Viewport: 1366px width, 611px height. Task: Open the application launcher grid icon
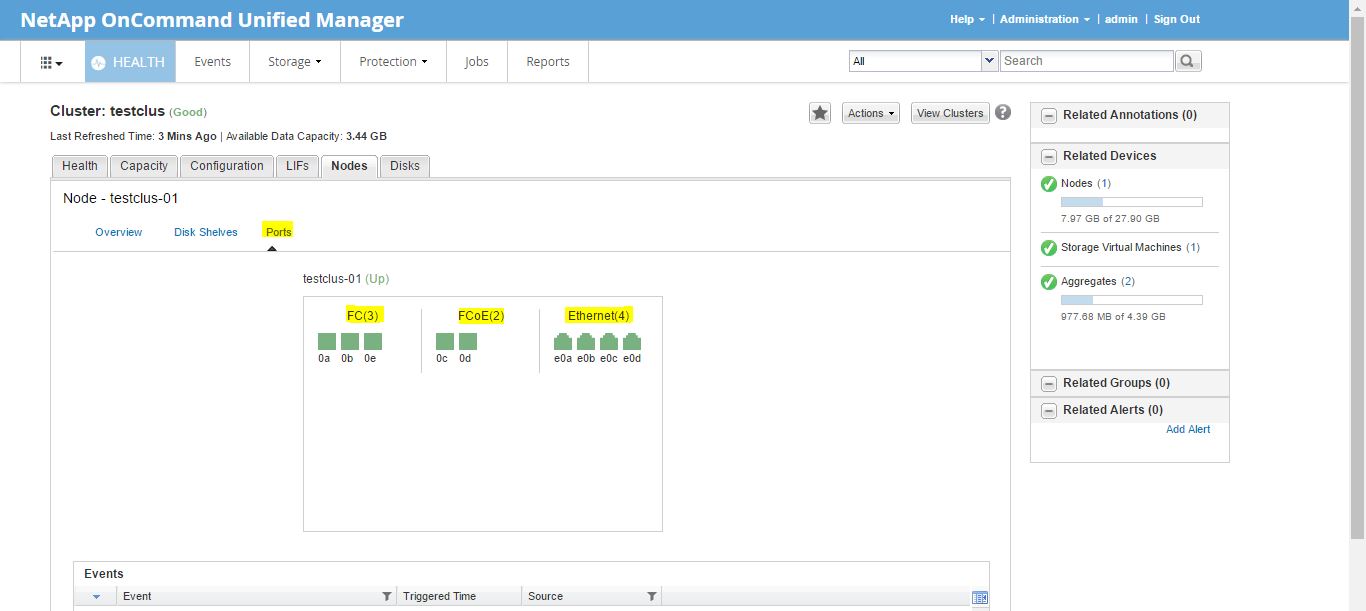[x=48, y=61]
